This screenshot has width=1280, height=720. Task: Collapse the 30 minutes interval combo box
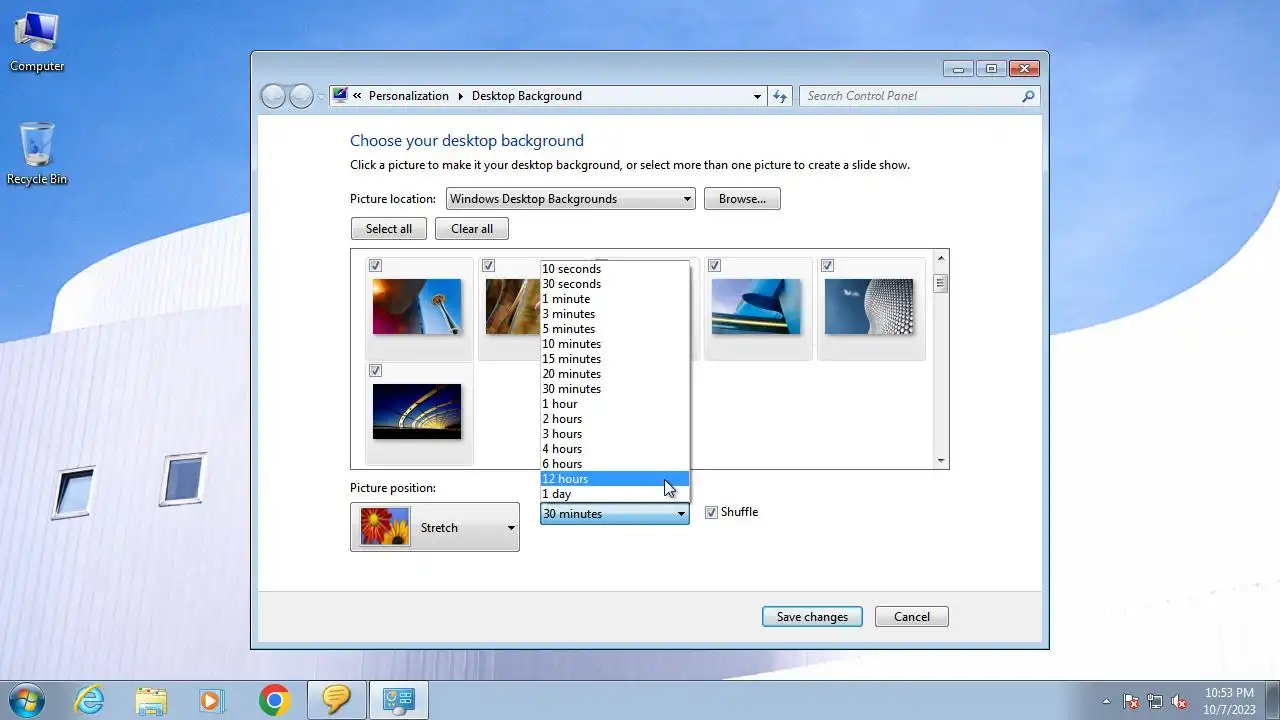point(614,514)
